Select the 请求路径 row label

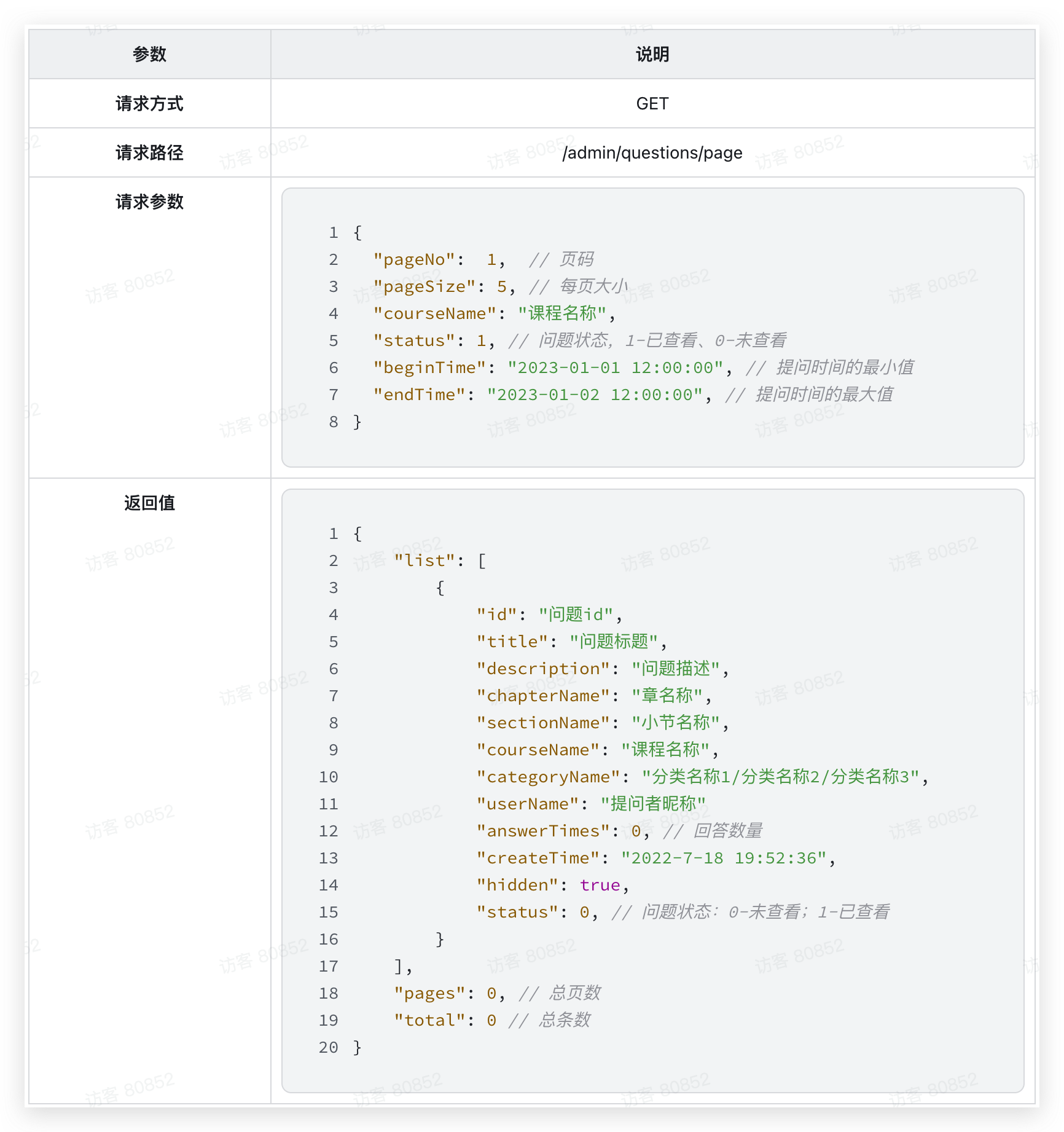coord(149,152)
